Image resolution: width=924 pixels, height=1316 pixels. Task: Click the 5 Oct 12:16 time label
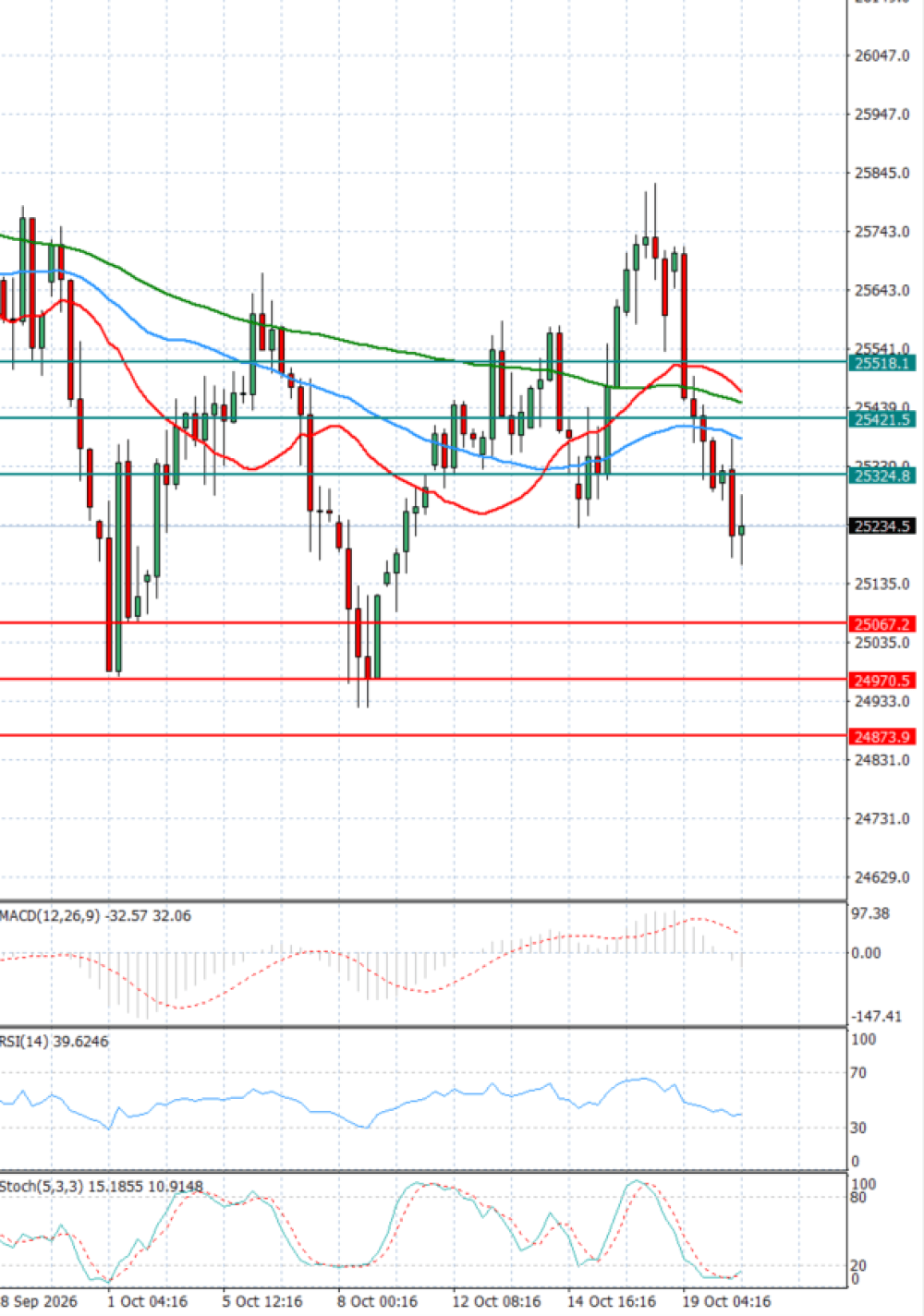tap(263, 1301)
